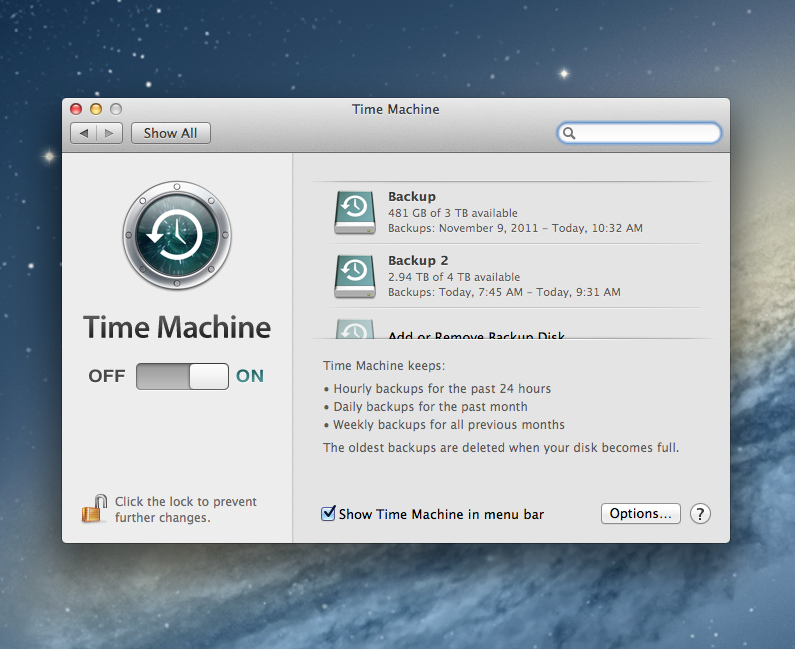This screenshot has width=795, height=649.
Task: Click Show All preferences button
Action: click(x=170, y=133)
